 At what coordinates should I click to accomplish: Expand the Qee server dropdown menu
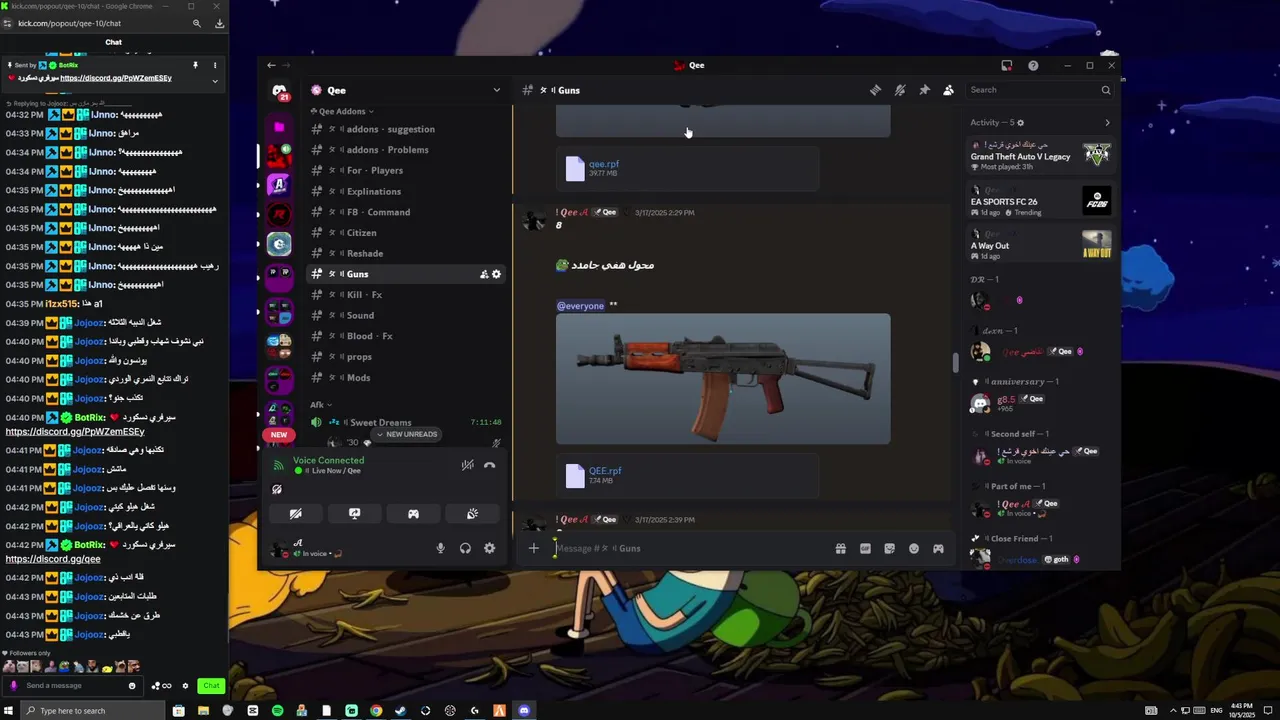[x=496, y=90]
